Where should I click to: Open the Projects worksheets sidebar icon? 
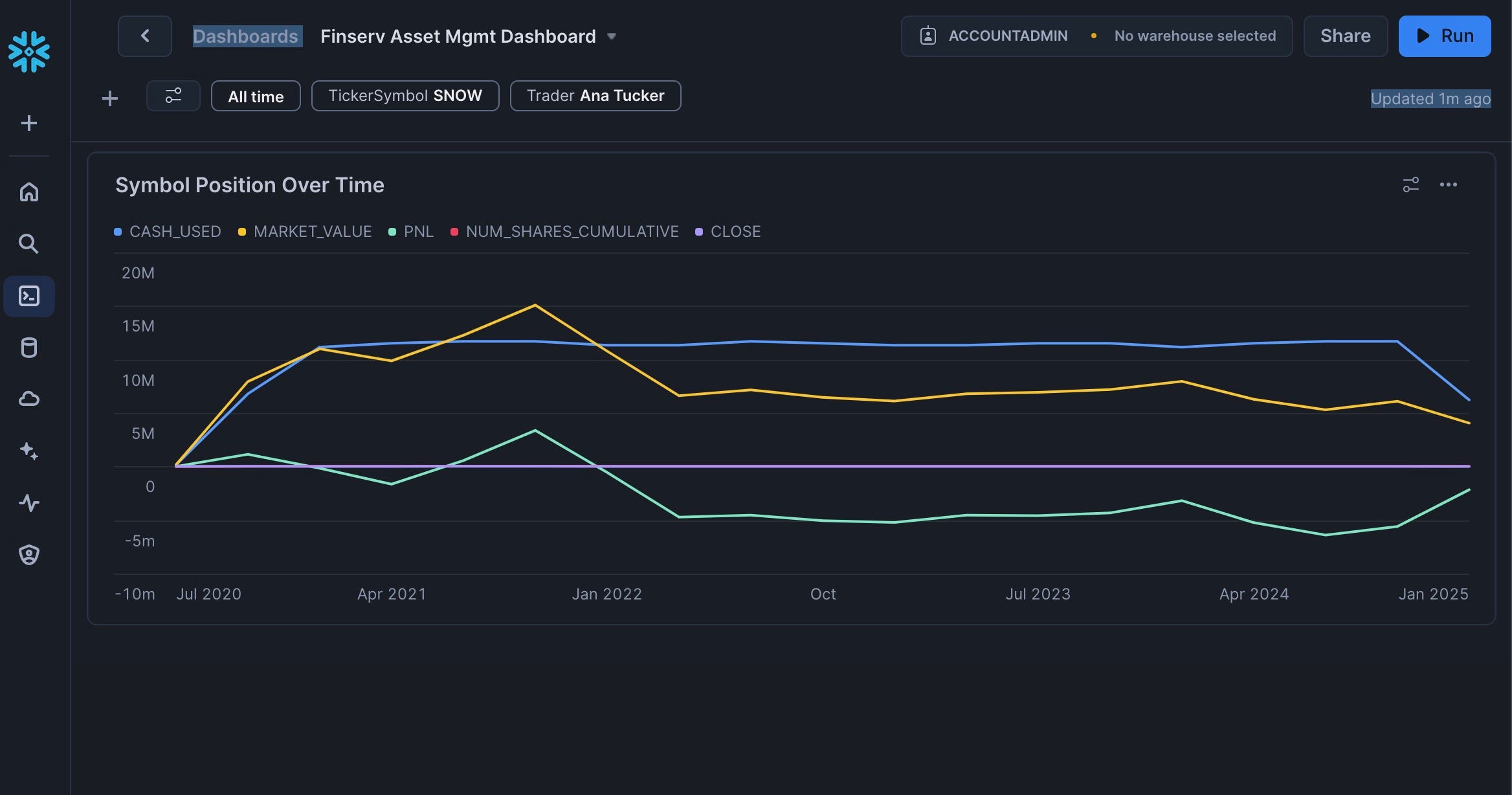pyautogui.click(x=28, y=297)
